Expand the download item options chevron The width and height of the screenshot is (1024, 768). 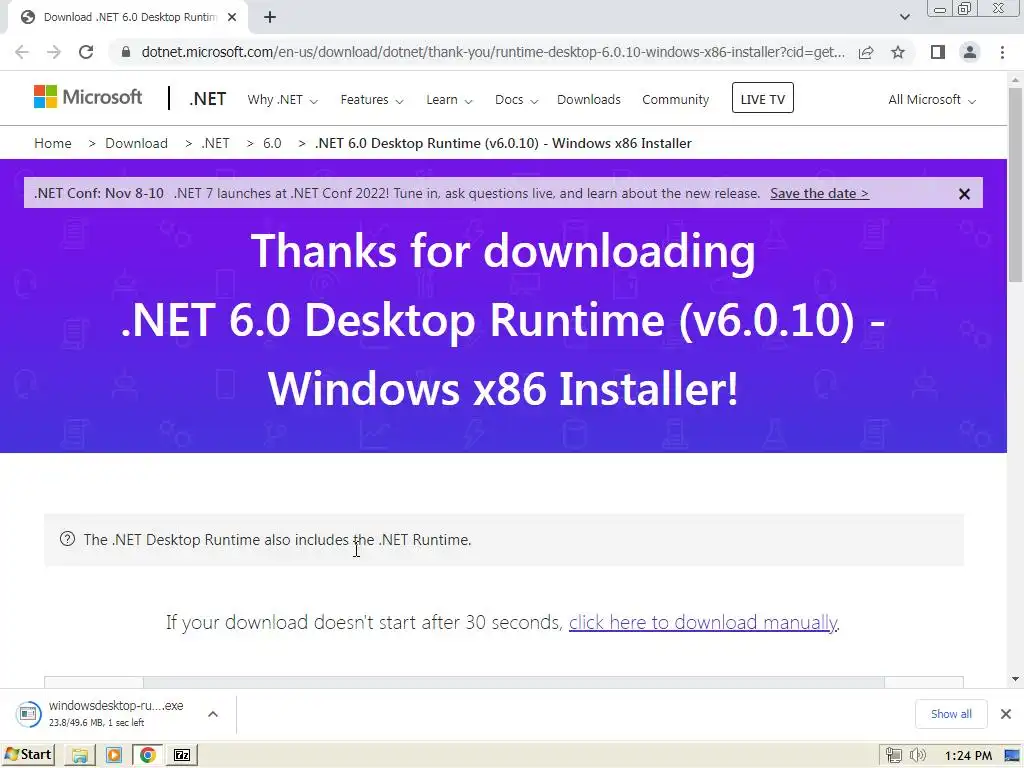tap(213, 714)
